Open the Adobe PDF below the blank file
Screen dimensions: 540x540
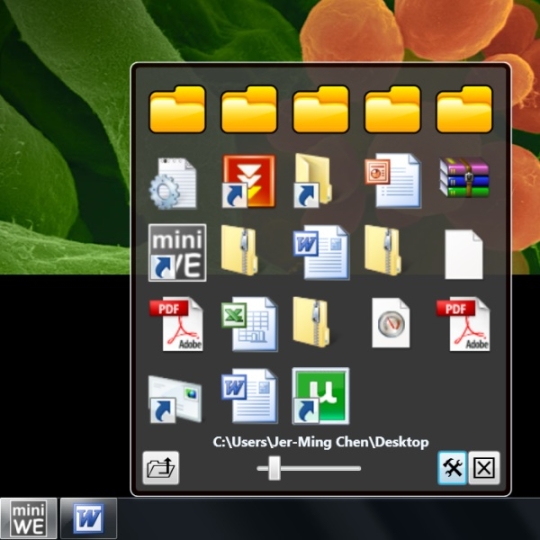point(463,324)
